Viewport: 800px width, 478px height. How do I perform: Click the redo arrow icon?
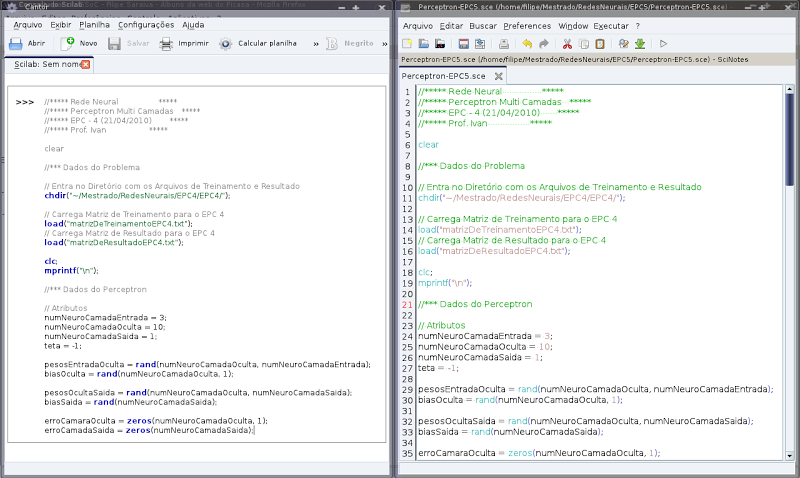544,44
